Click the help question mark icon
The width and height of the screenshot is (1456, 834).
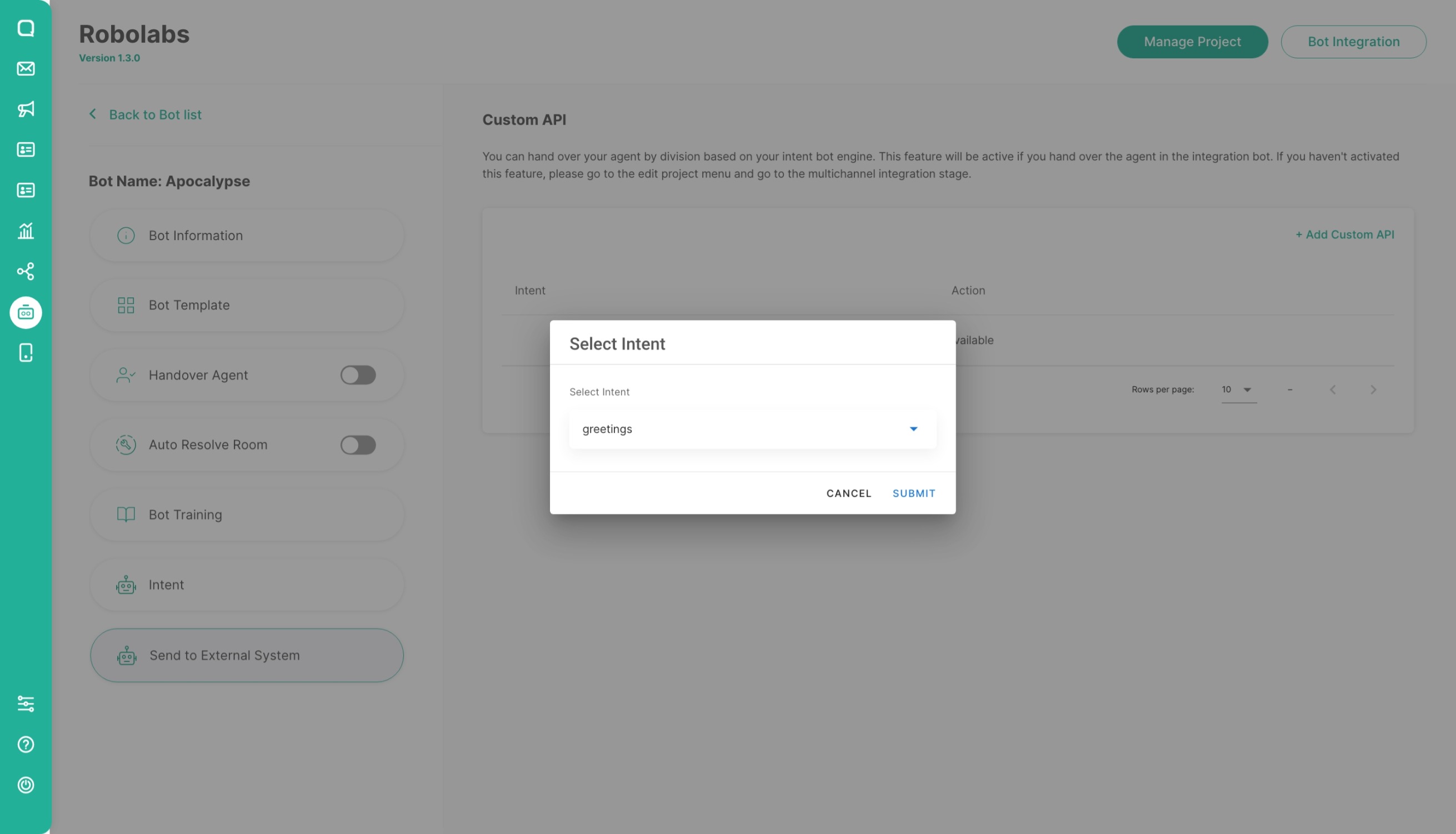(x=26, y=744)
